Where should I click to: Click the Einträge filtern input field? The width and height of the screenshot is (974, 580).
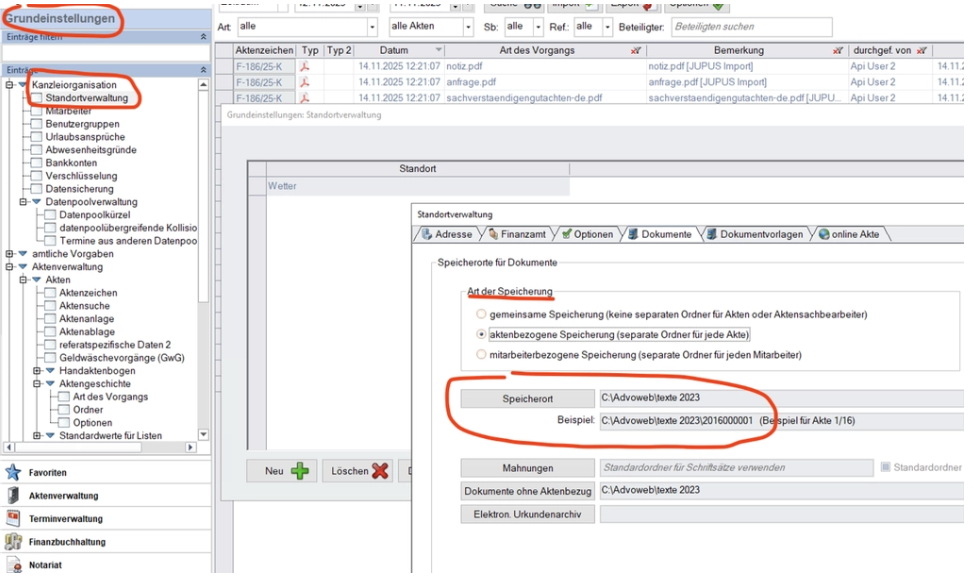tap(106, 53)
